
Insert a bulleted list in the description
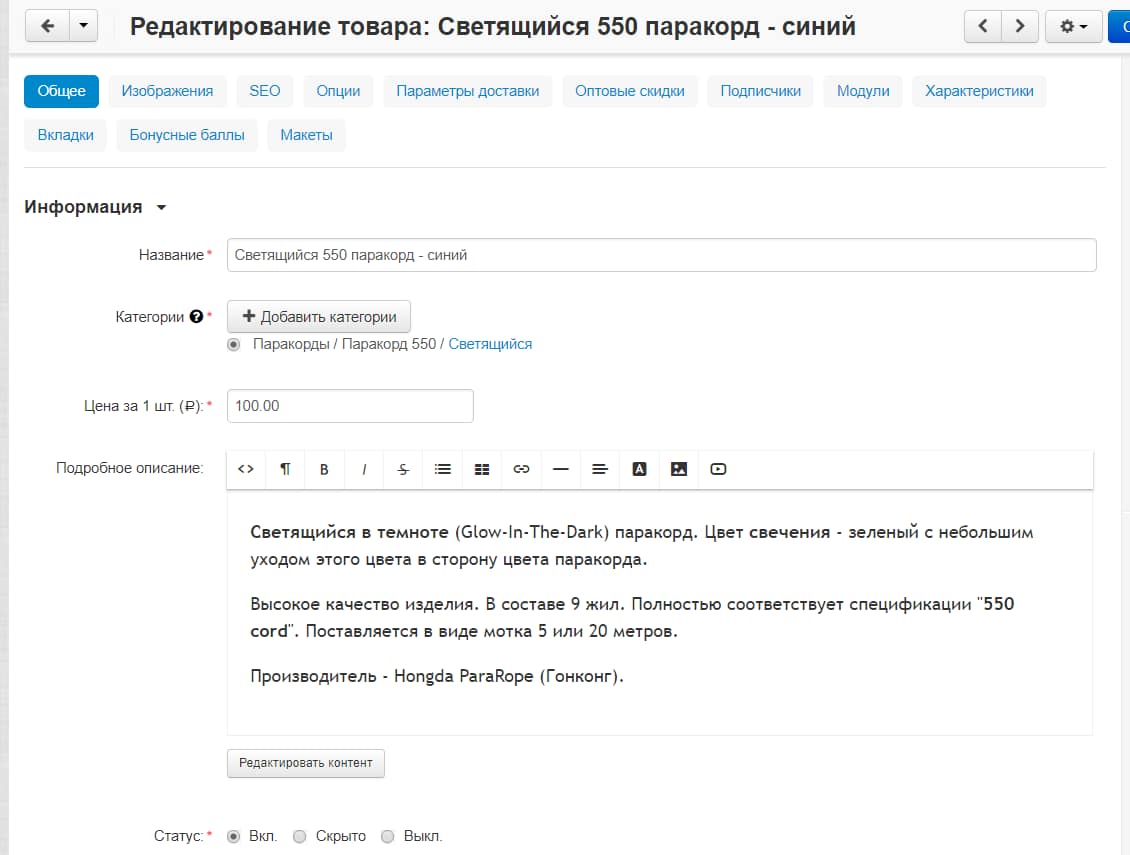coord(442,469)
